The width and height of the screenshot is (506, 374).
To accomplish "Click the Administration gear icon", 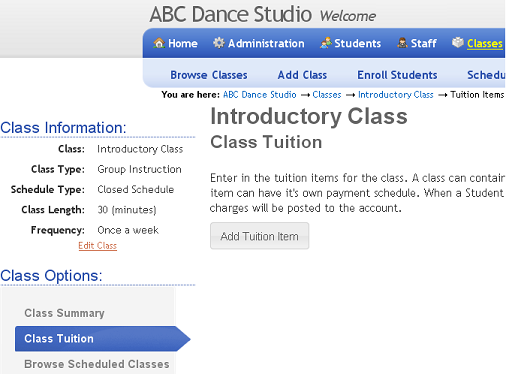I will [x=219, y=43].
